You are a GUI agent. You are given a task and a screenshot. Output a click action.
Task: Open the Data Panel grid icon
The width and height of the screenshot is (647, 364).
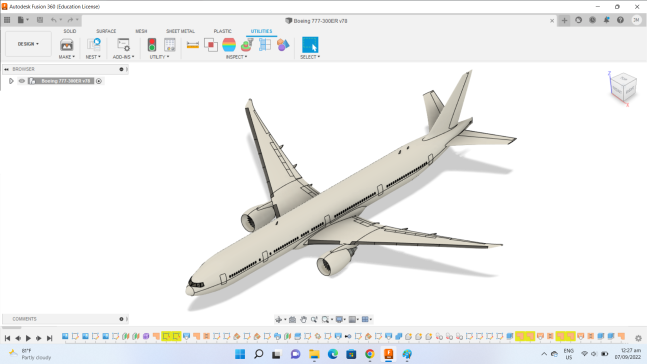(7, 20)
